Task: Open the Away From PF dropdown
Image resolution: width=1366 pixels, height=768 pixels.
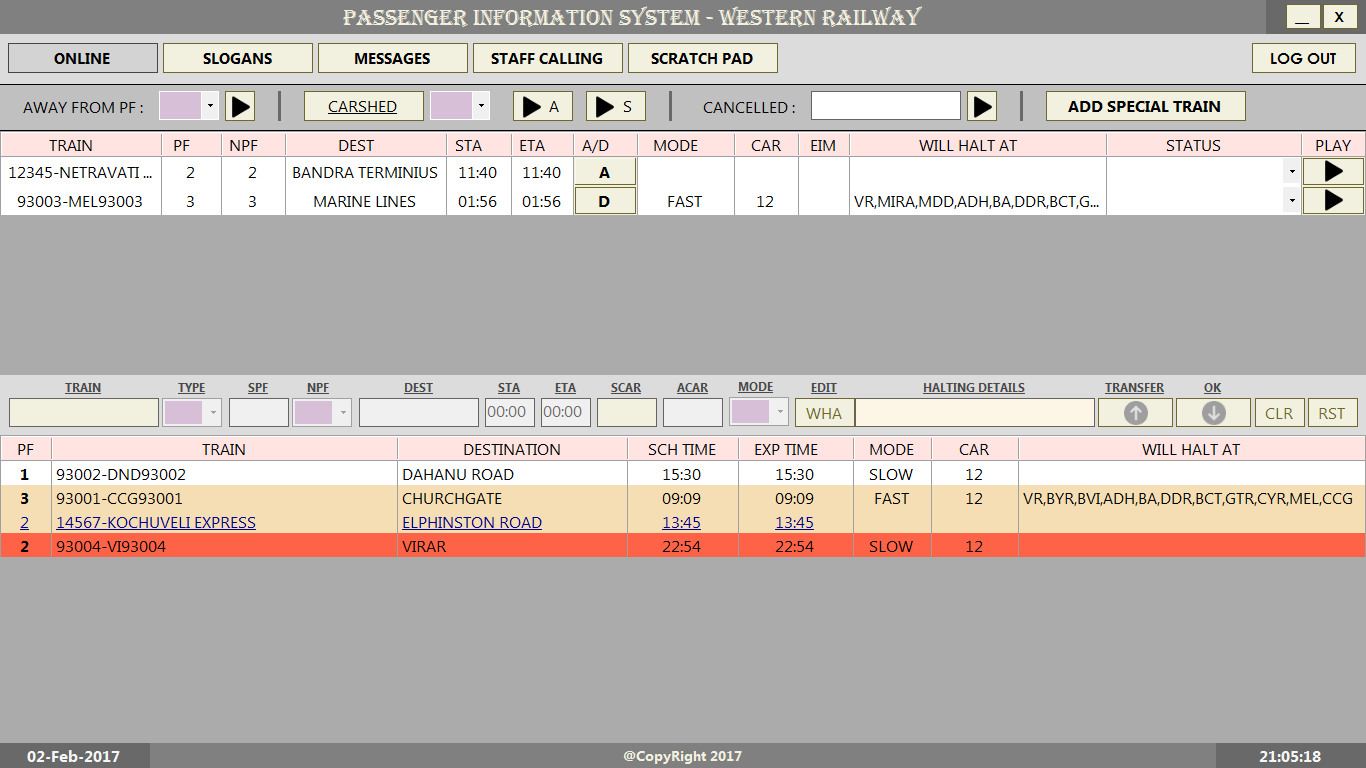Action: [x=210, y=106]
